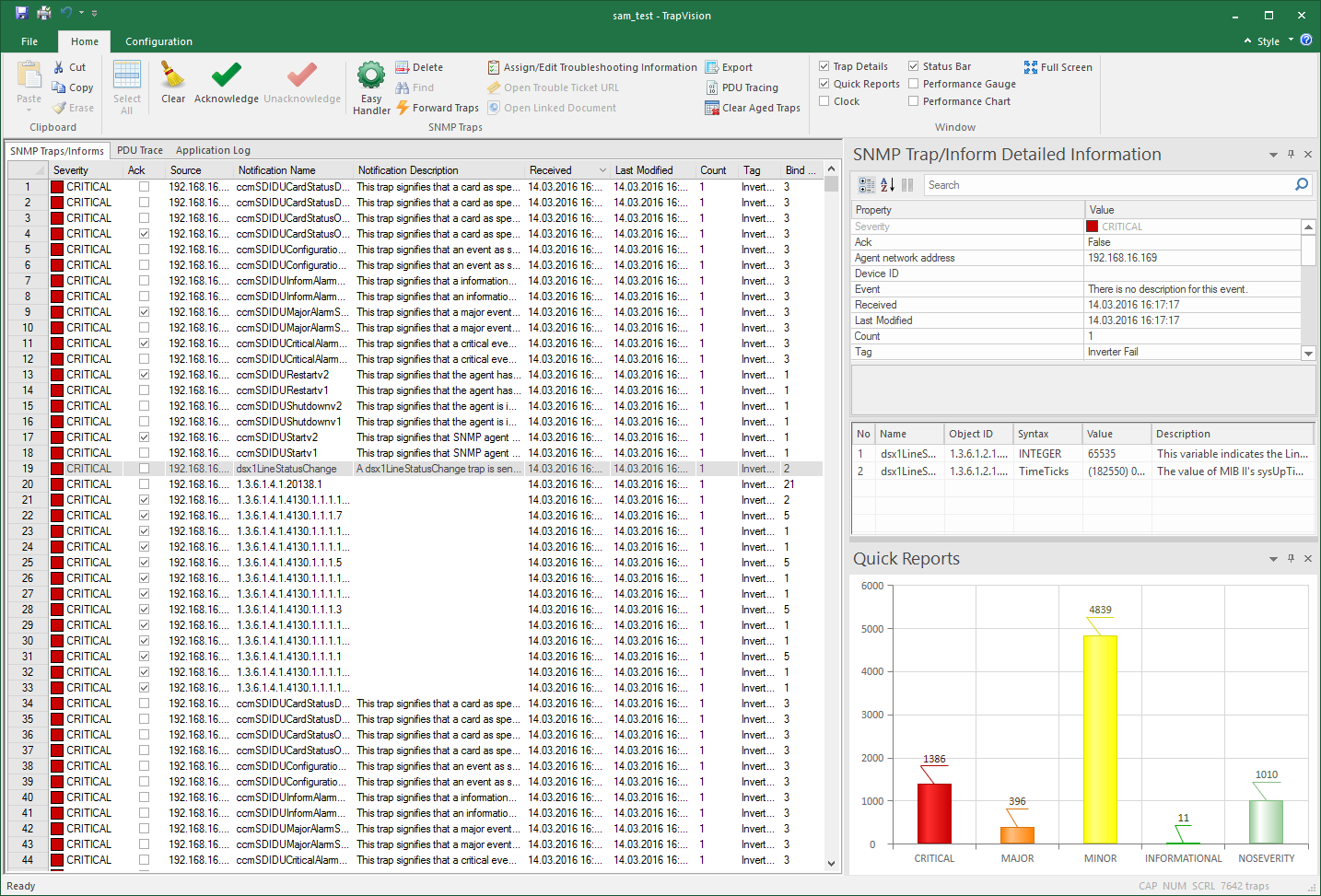The image size is (1321, 896).
Task: Click the Forward Traps lightning icon
Action: coord(403,108)
